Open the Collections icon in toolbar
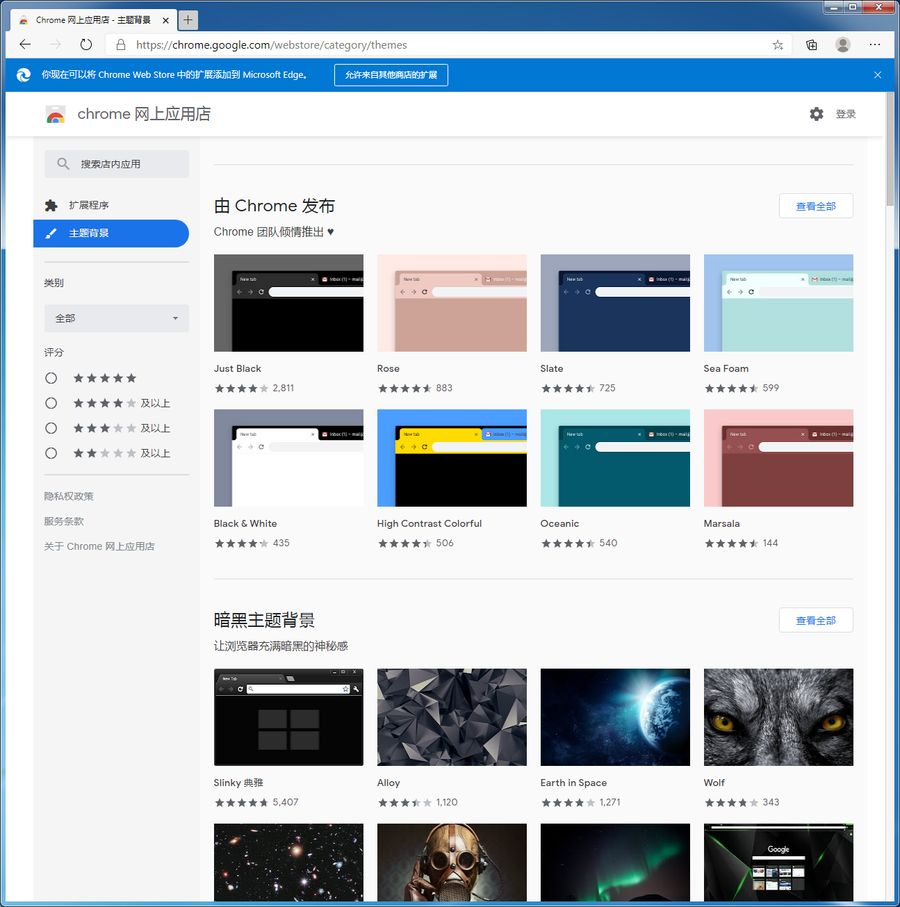900x907 pixels. [x=812, y=45]
